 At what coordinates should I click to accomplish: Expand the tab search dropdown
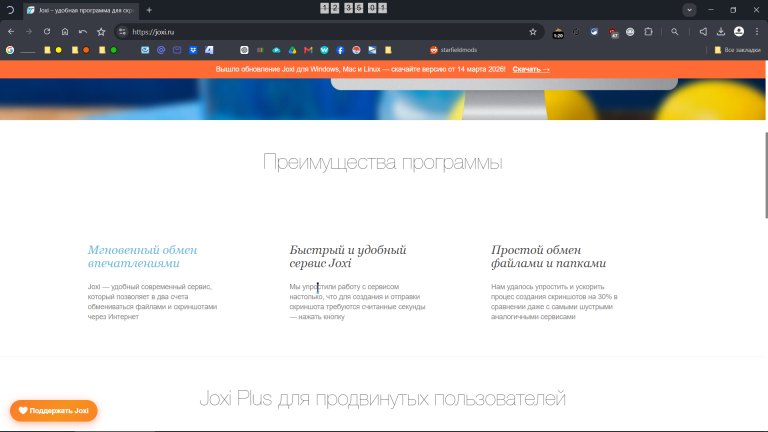click(x=689, y=10)
